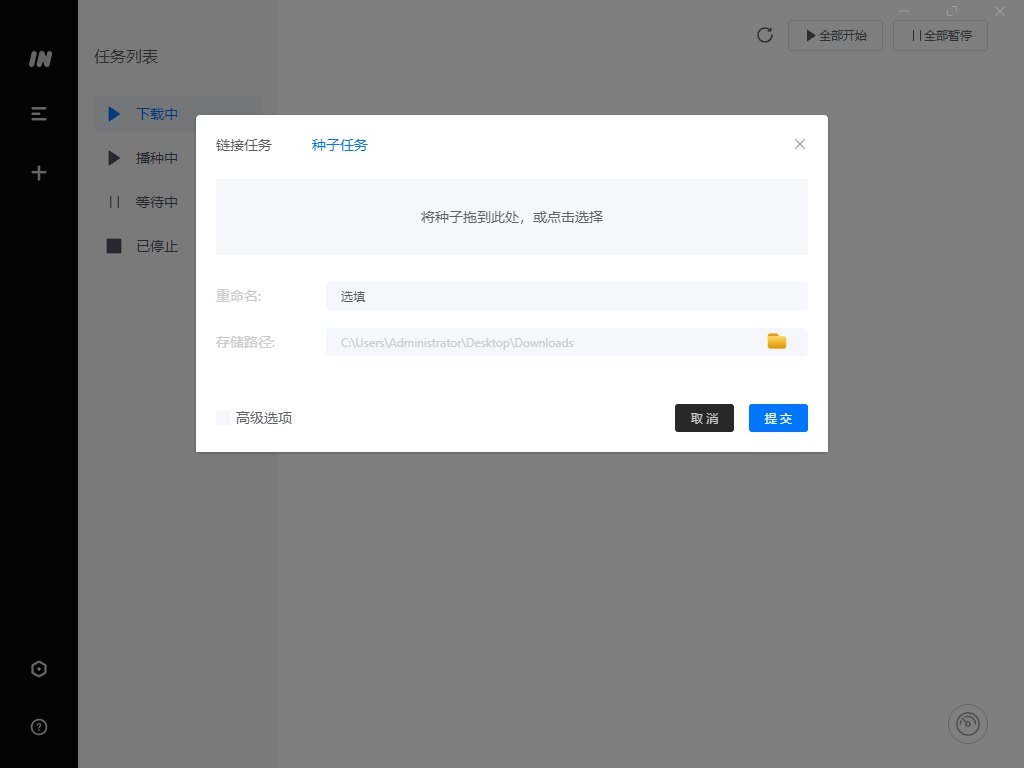Image resolution: width=1024 pixels, height=768 pixels.
Task: Click the radar icon at bottom right
Action: coord(967,723)
